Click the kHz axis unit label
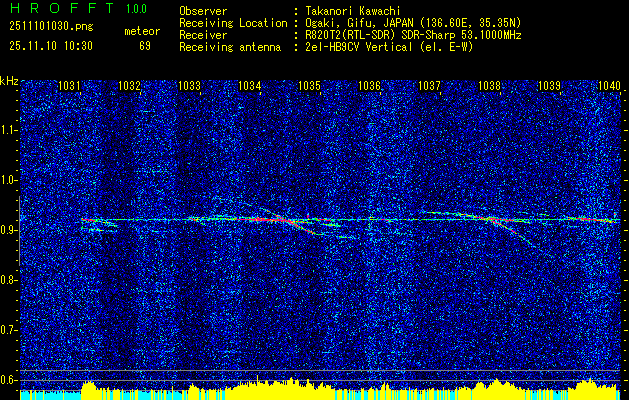 point(9,81)
